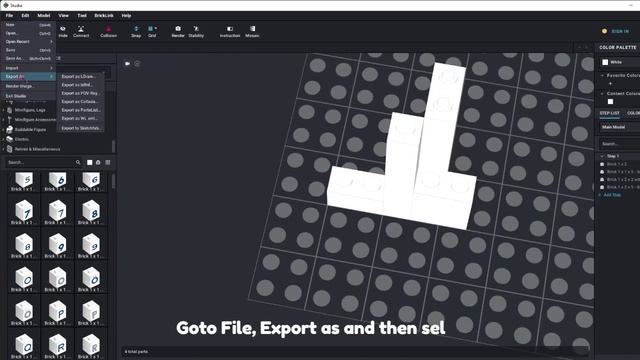
Task: Select Export as POV-Ray
Action: (x=80, y=93)
